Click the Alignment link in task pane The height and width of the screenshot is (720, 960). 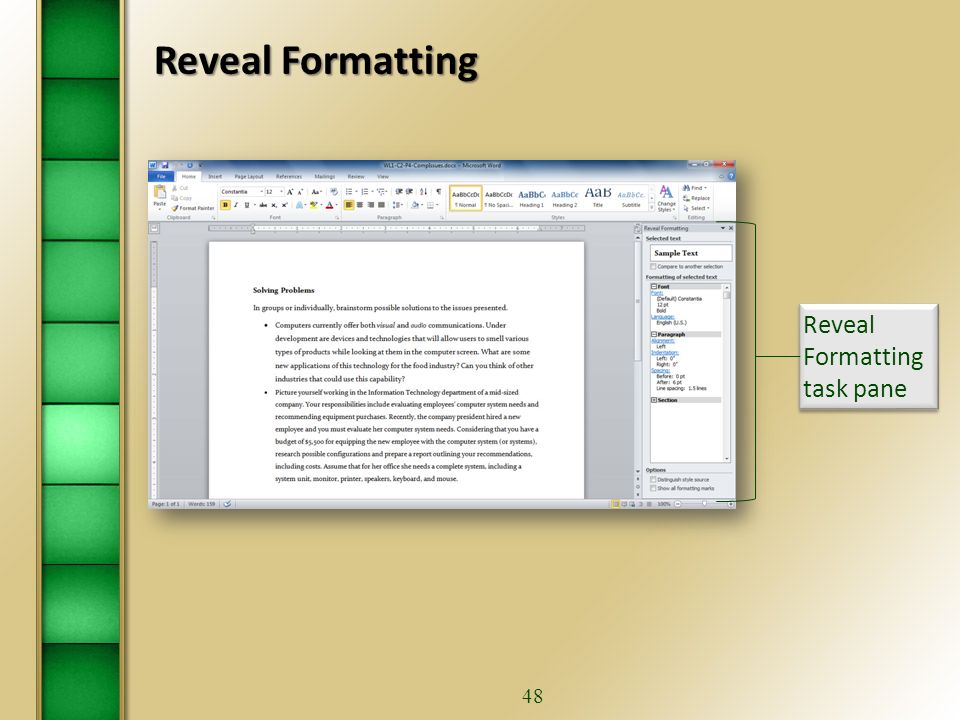(662, 340)
